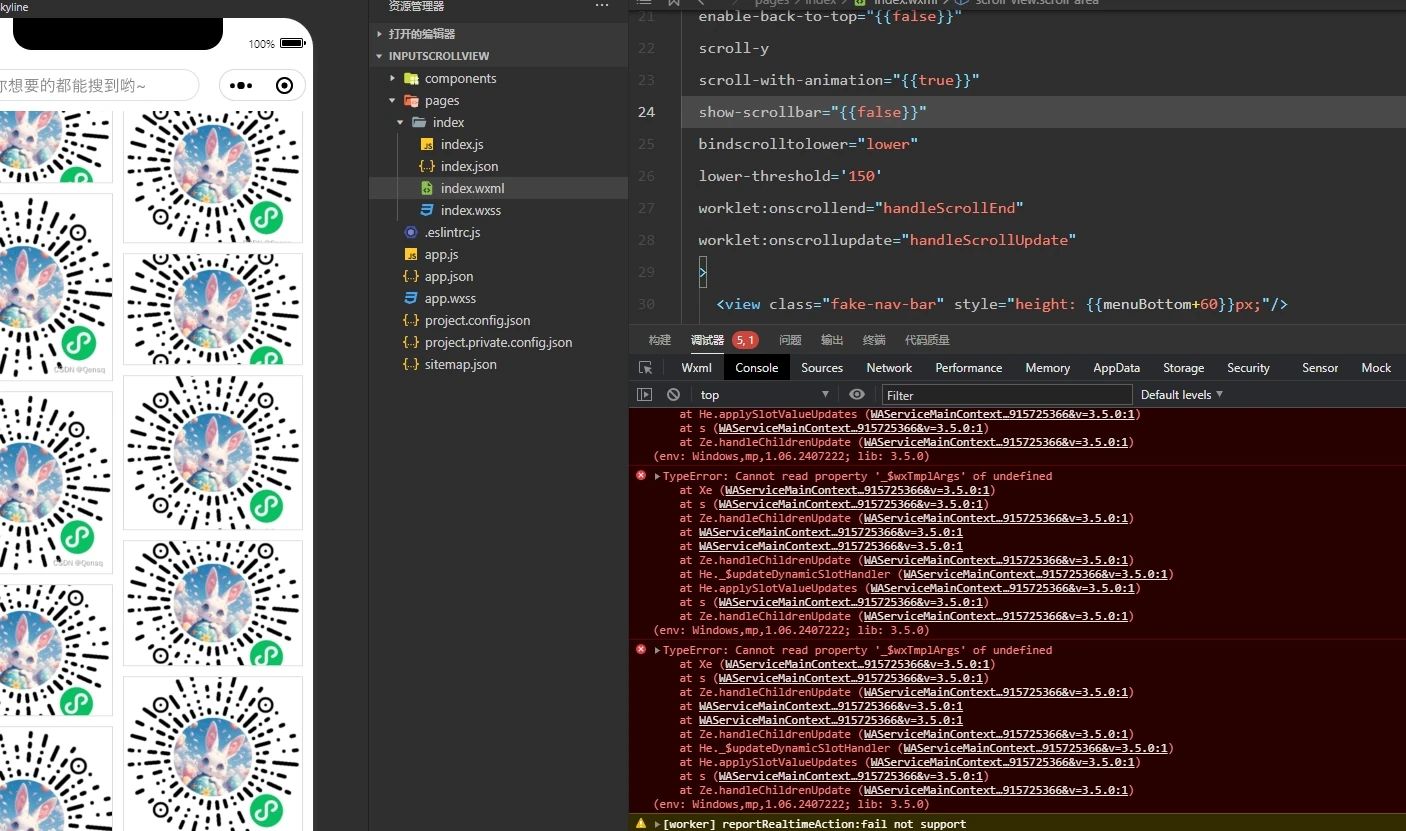Open the Network devtools tab

coord(889,368)
